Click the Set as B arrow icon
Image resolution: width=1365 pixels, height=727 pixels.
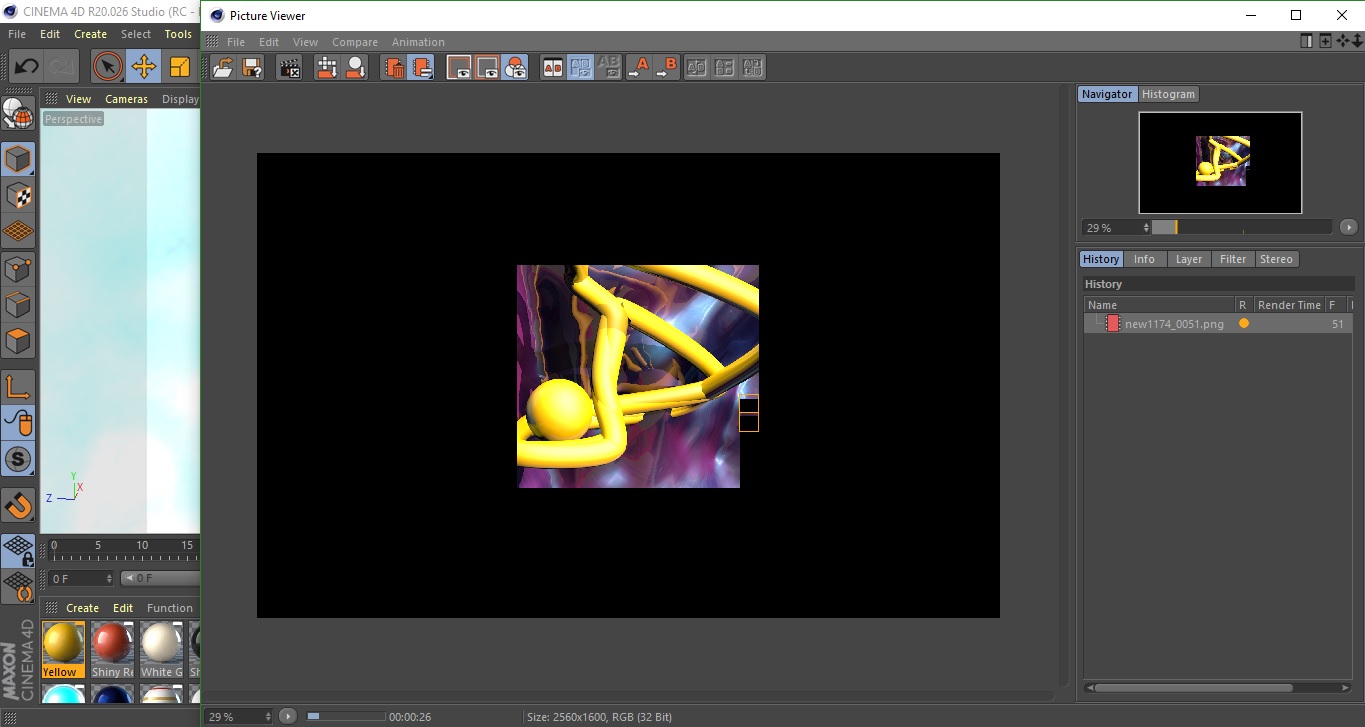pyautogui.click(x=667, y=67)
